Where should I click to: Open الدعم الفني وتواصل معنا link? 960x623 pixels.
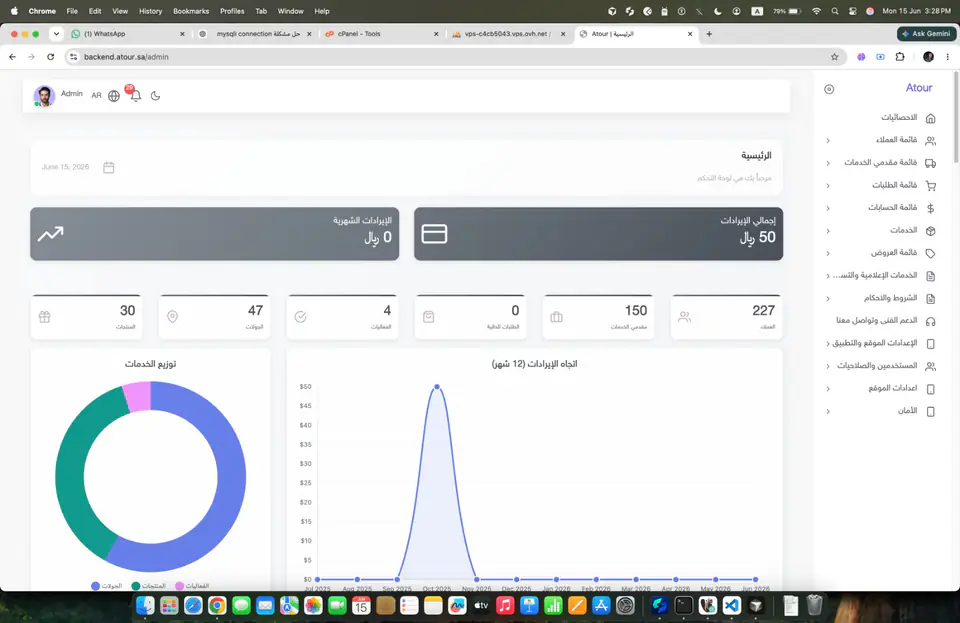pyautogui.click(x=885, y=321)
